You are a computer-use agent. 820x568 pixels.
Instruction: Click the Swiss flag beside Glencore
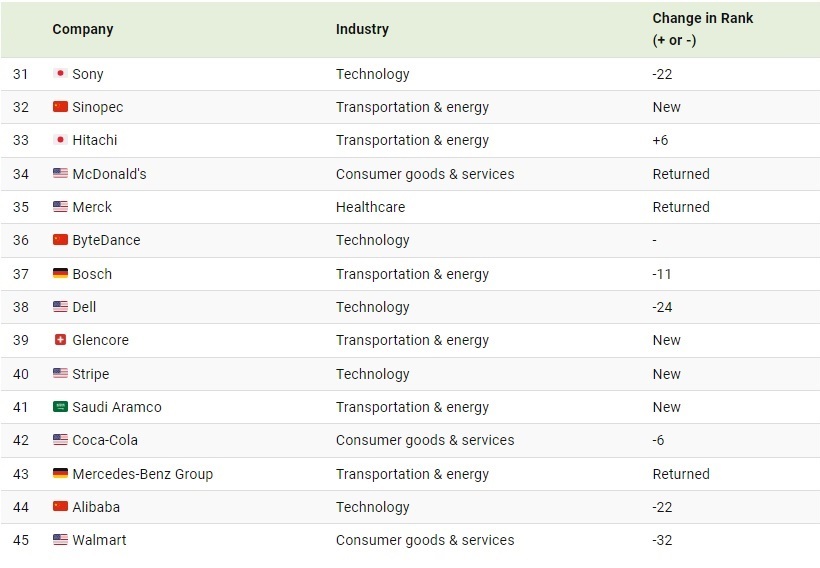[60, 339]
